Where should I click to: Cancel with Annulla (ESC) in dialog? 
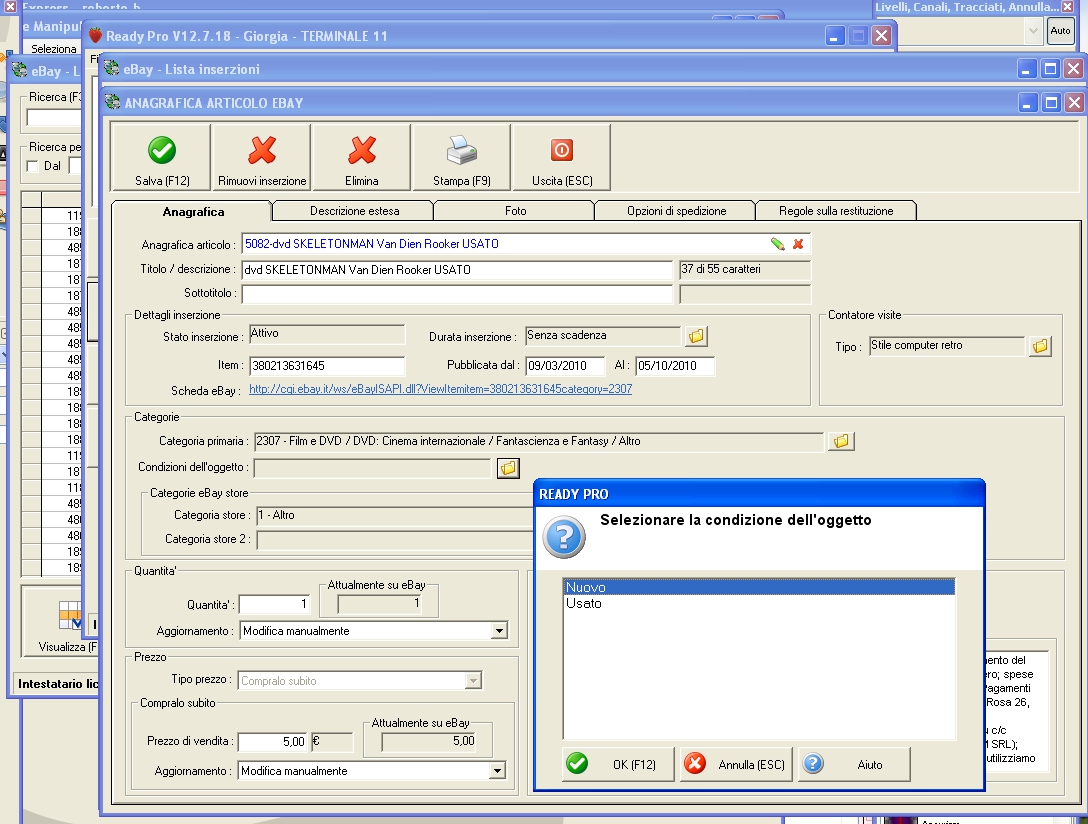(x=736, y=764)
